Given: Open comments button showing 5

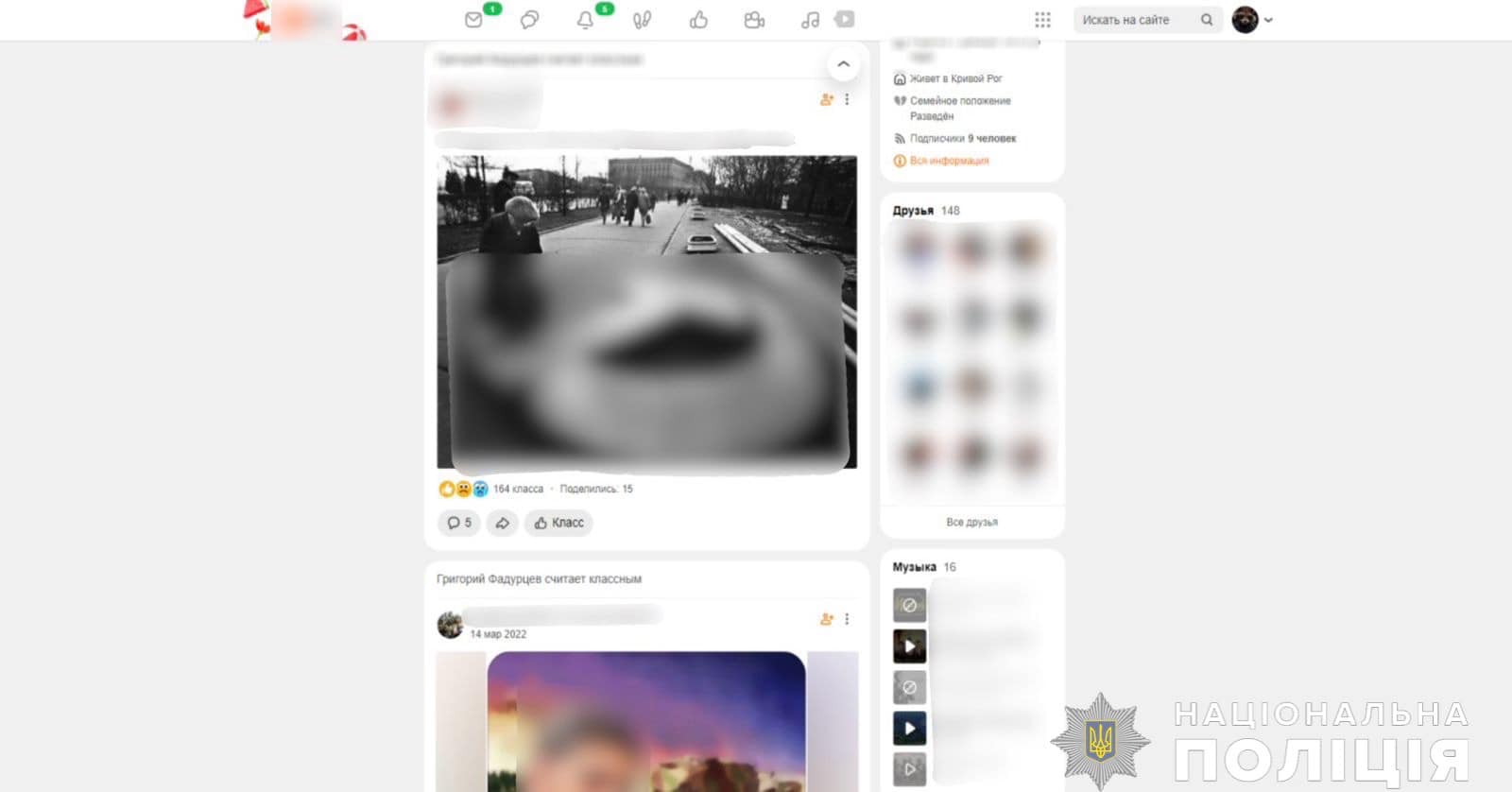Looking at the screenshot, I should tap(459, 523).
